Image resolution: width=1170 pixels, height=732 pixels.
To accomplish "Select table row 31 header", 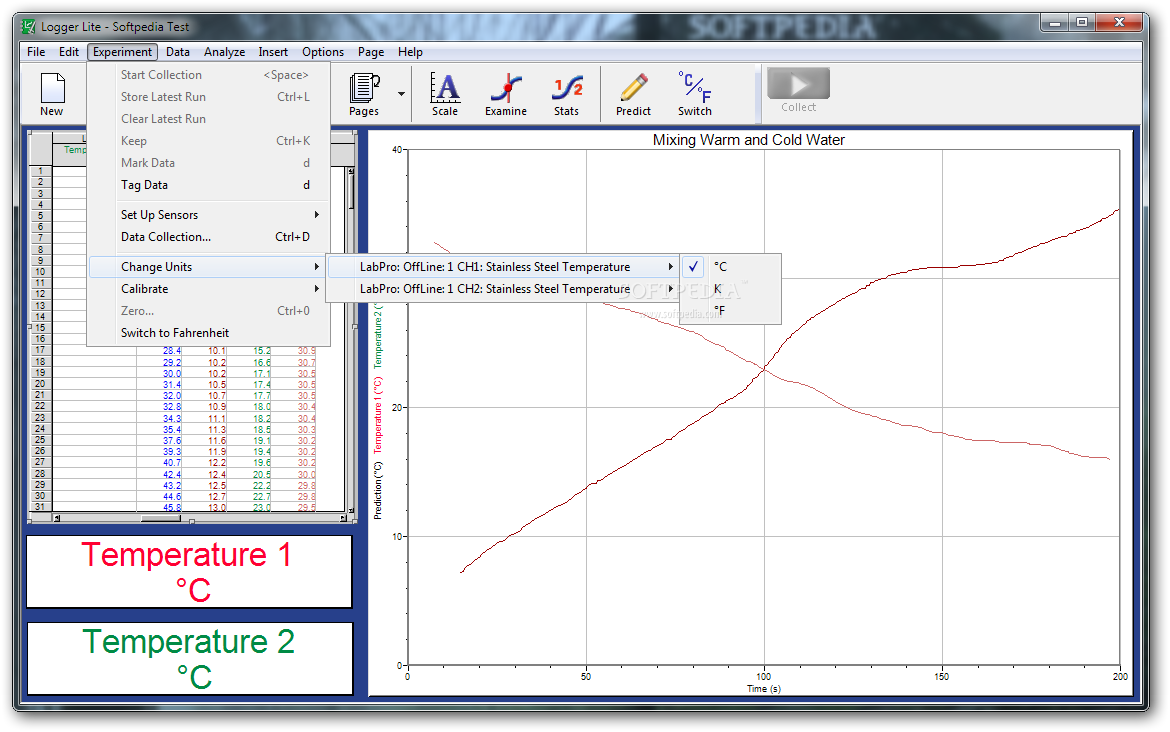I will [40, 507].
